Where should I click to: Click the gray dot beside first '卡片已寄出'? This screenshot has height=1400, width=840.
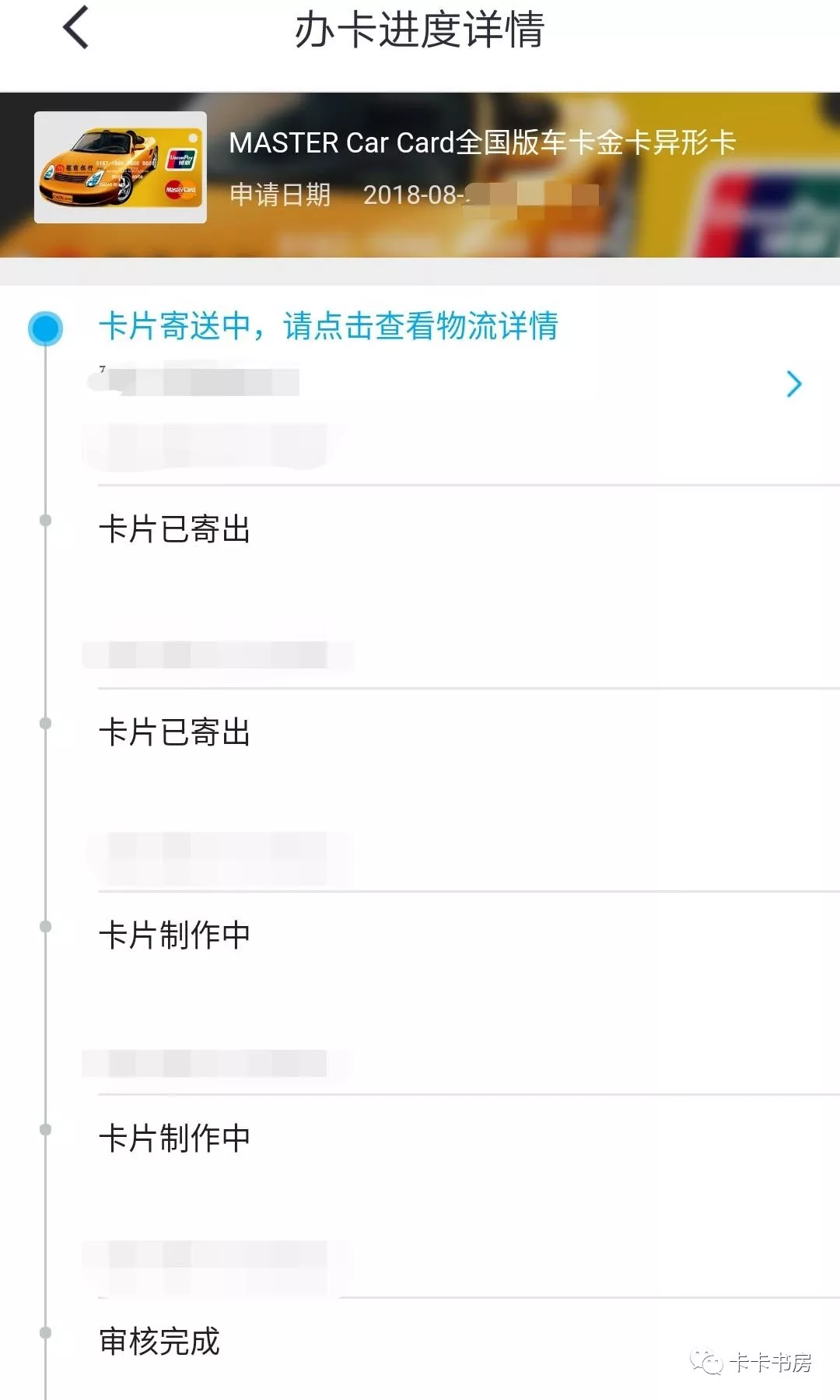coord(45,520)
